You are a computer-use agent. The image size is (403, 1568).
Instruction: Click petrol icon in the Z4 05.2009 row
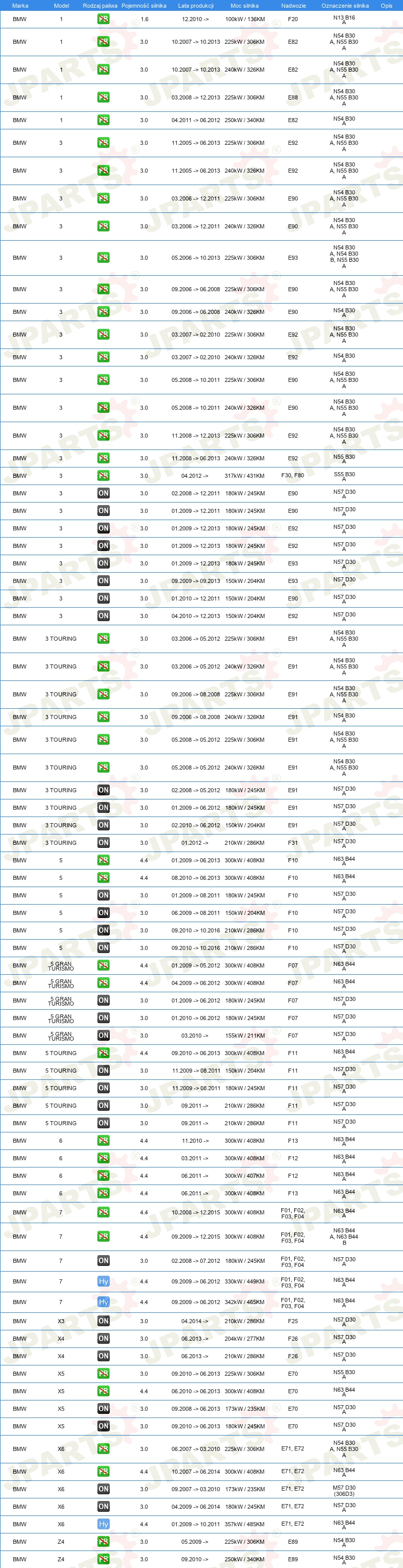(104, 1542)
